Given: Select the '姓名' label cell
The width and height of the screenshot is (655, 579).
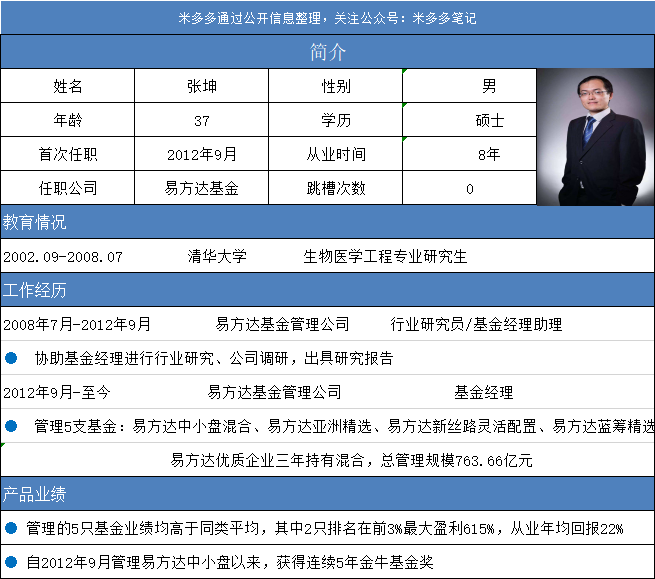Looking at the screenshot, I should (68, 86).
